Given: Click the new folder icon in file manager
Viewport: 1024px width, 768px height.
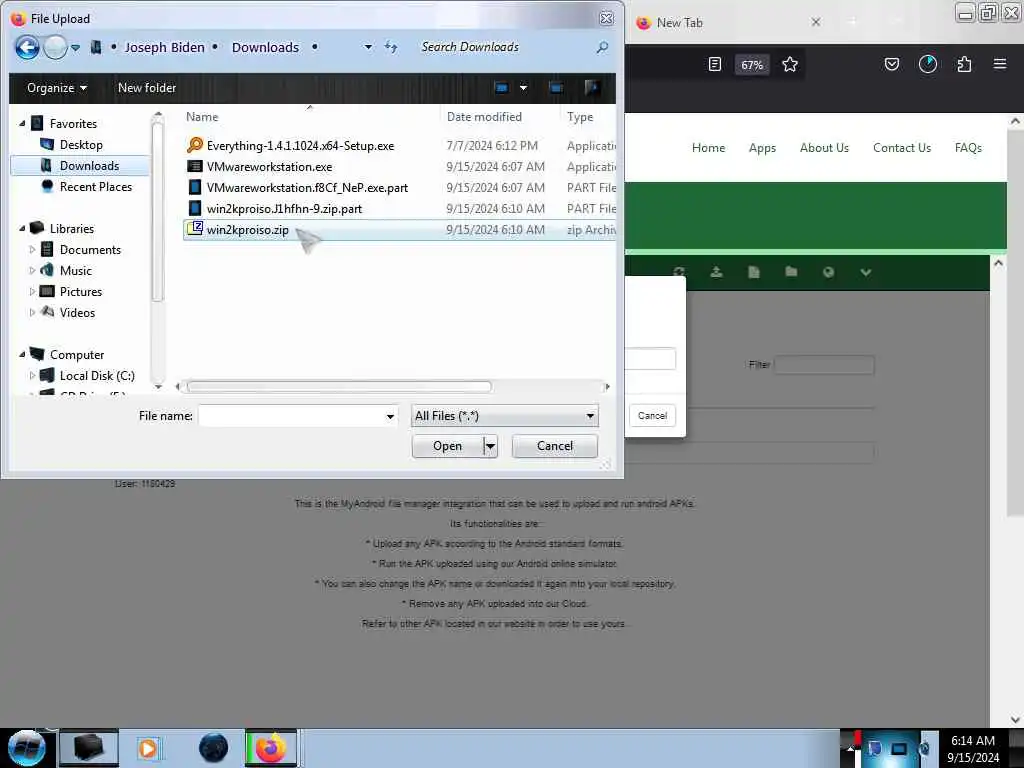Looking at the screenshot, I should tap(791, 272).
